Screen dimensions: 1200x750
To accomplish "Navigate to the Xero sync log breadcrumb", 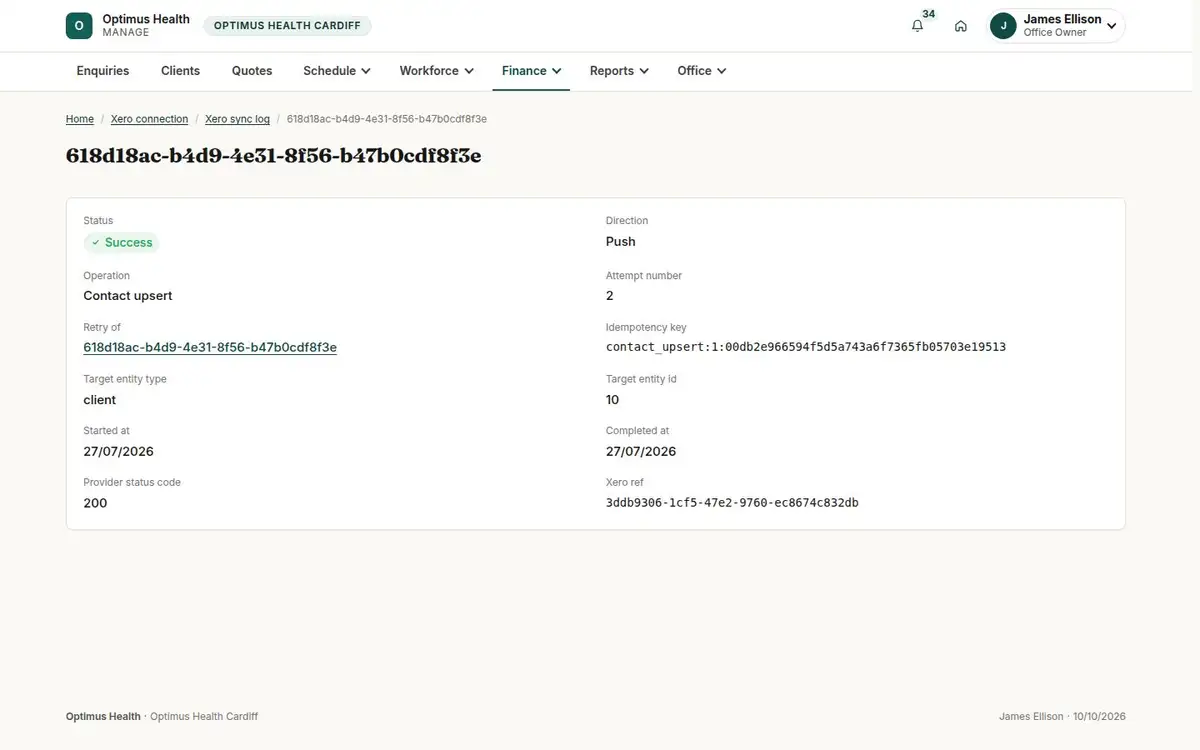I will (237, 119).
